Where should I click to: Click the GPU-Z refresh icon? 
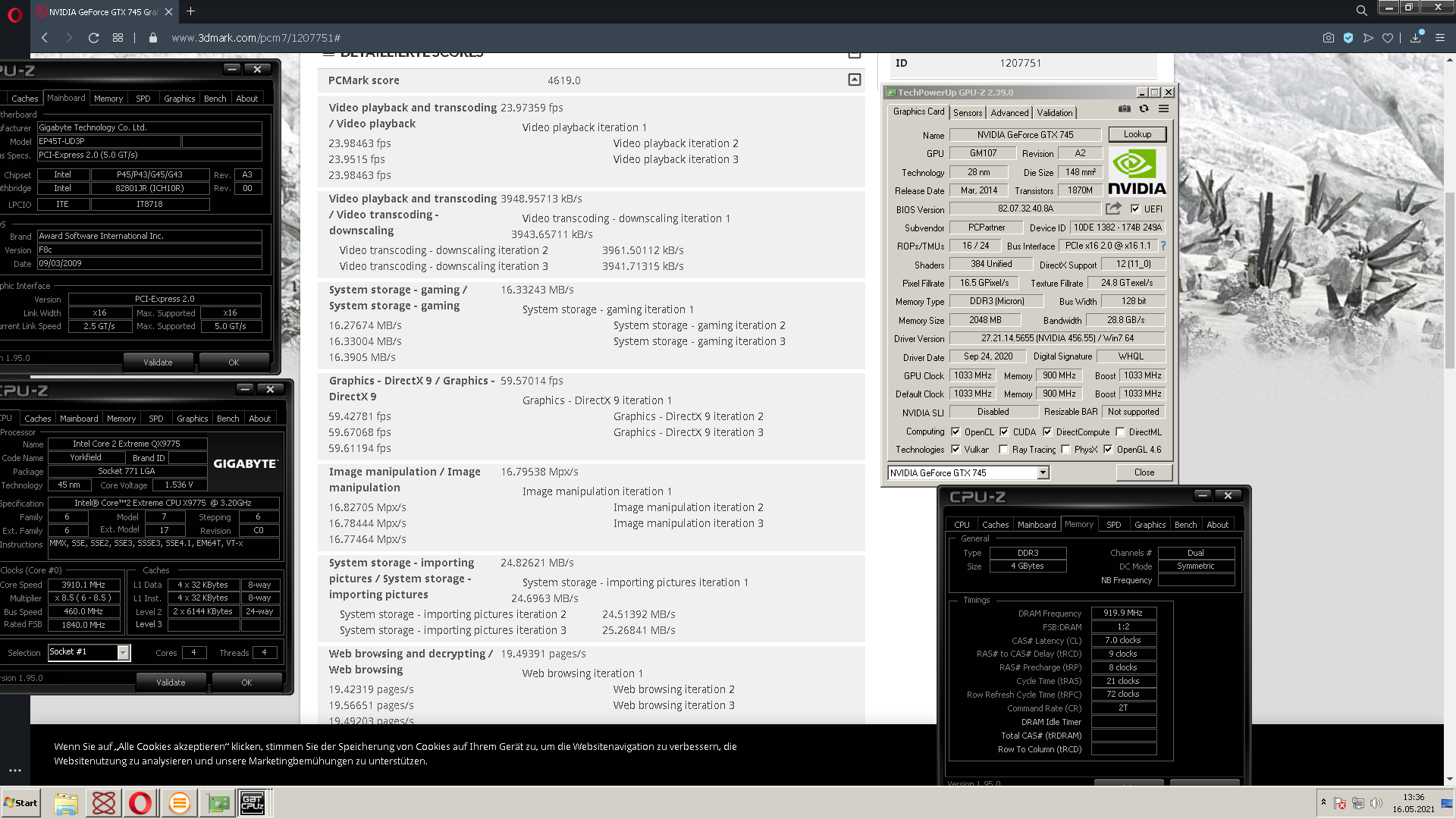coord(1144,109)
